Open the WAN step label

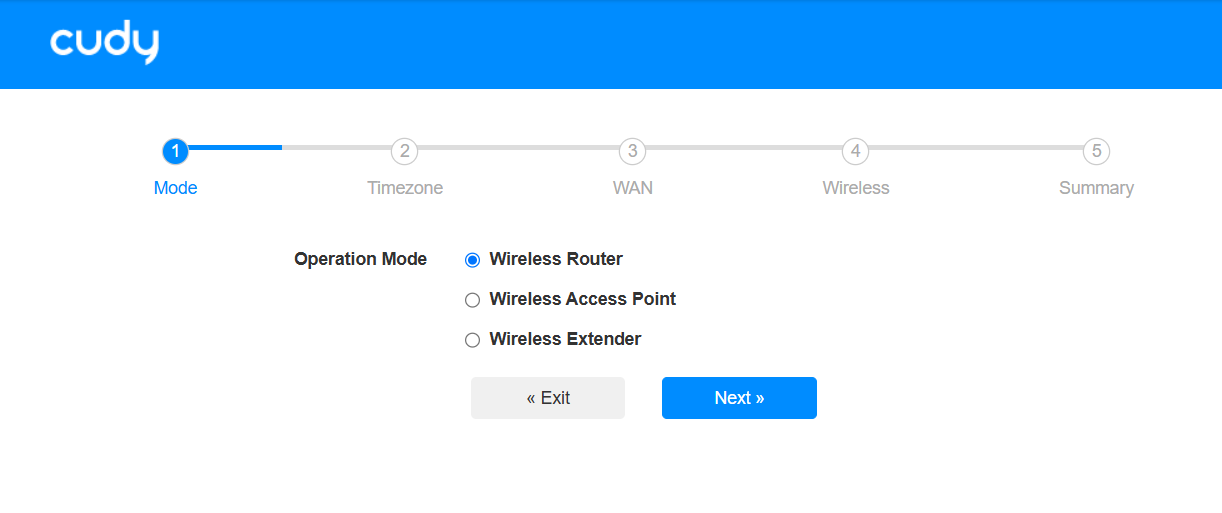click(x=632, y=188)
